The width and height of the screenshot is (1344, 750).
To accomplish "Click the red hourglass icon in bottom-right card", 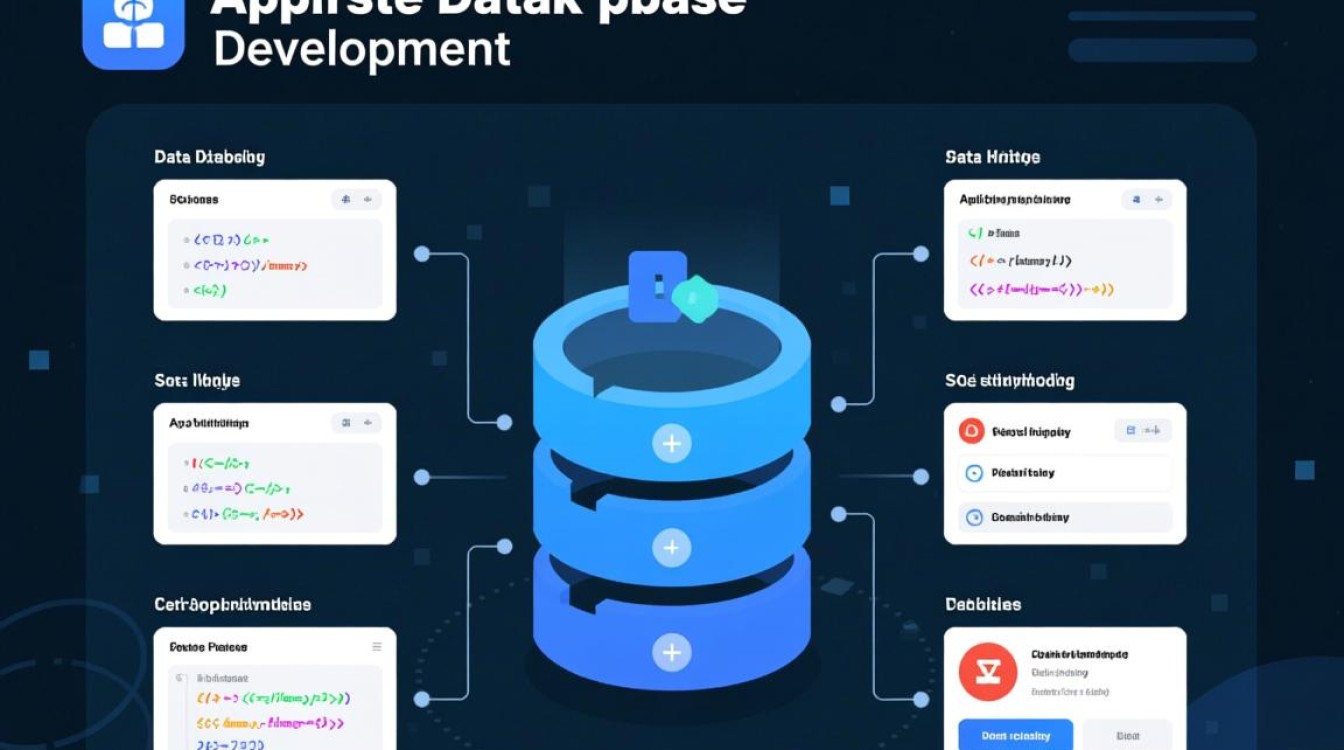I will pos(987,671).
